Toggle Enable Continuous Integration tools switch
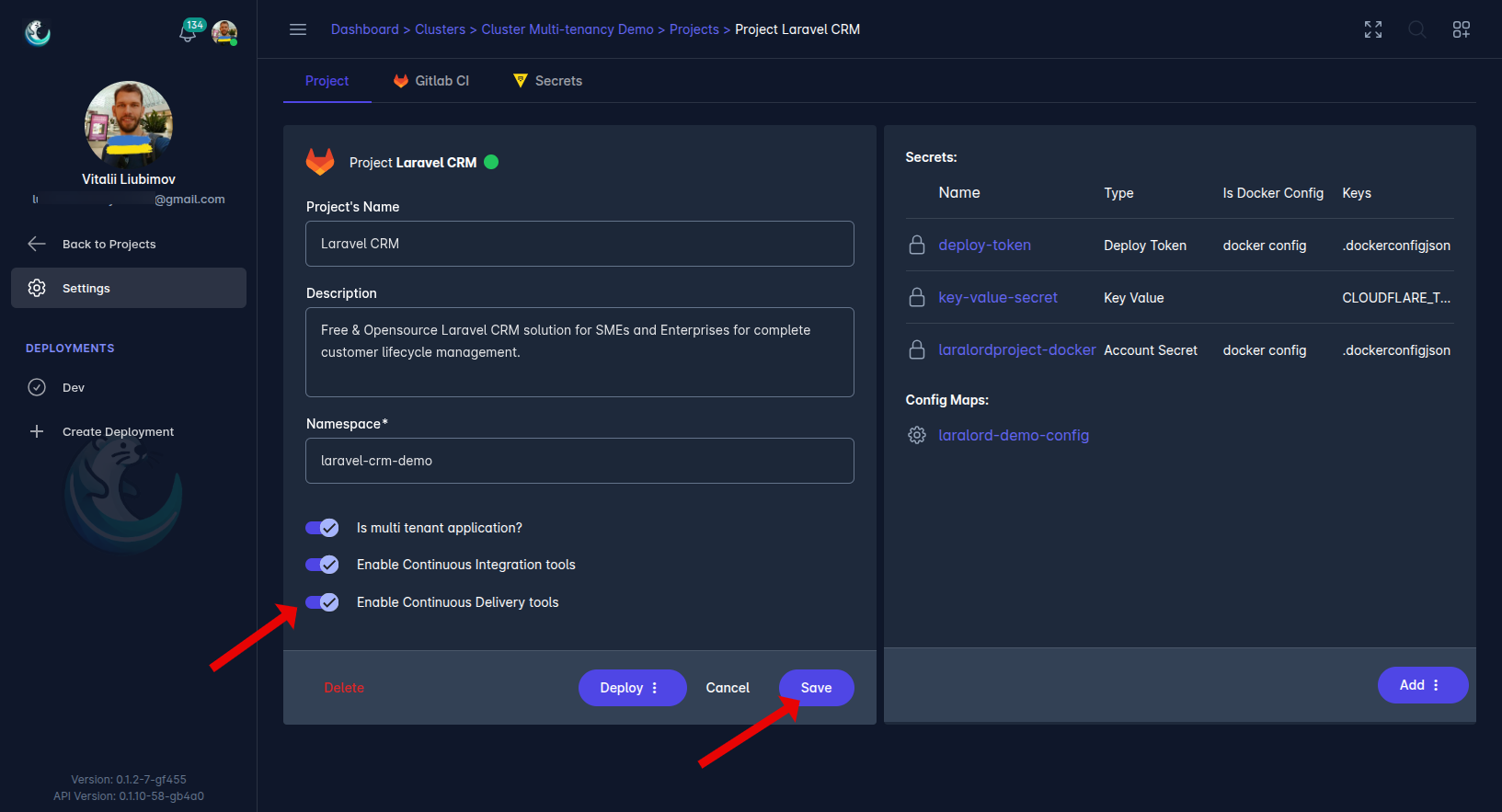 point(323,565)
